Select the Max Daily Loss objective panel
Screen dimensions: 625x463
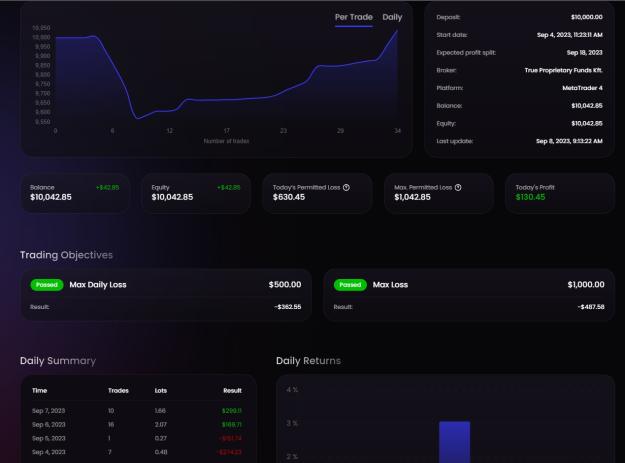coord(166,295)
